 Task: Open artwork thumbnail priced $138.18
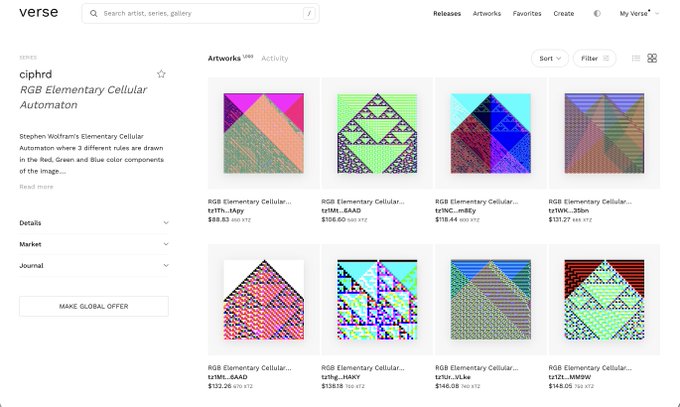[x=377, y=299]
